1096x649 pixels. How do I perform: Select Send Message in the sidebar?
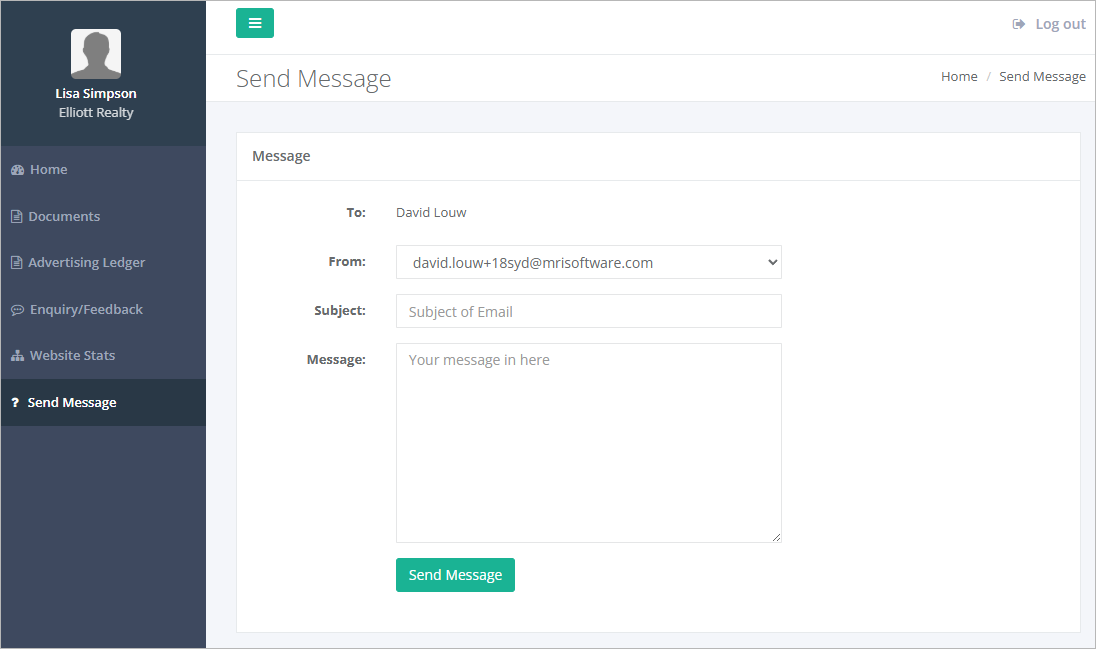tap(71, 402)
